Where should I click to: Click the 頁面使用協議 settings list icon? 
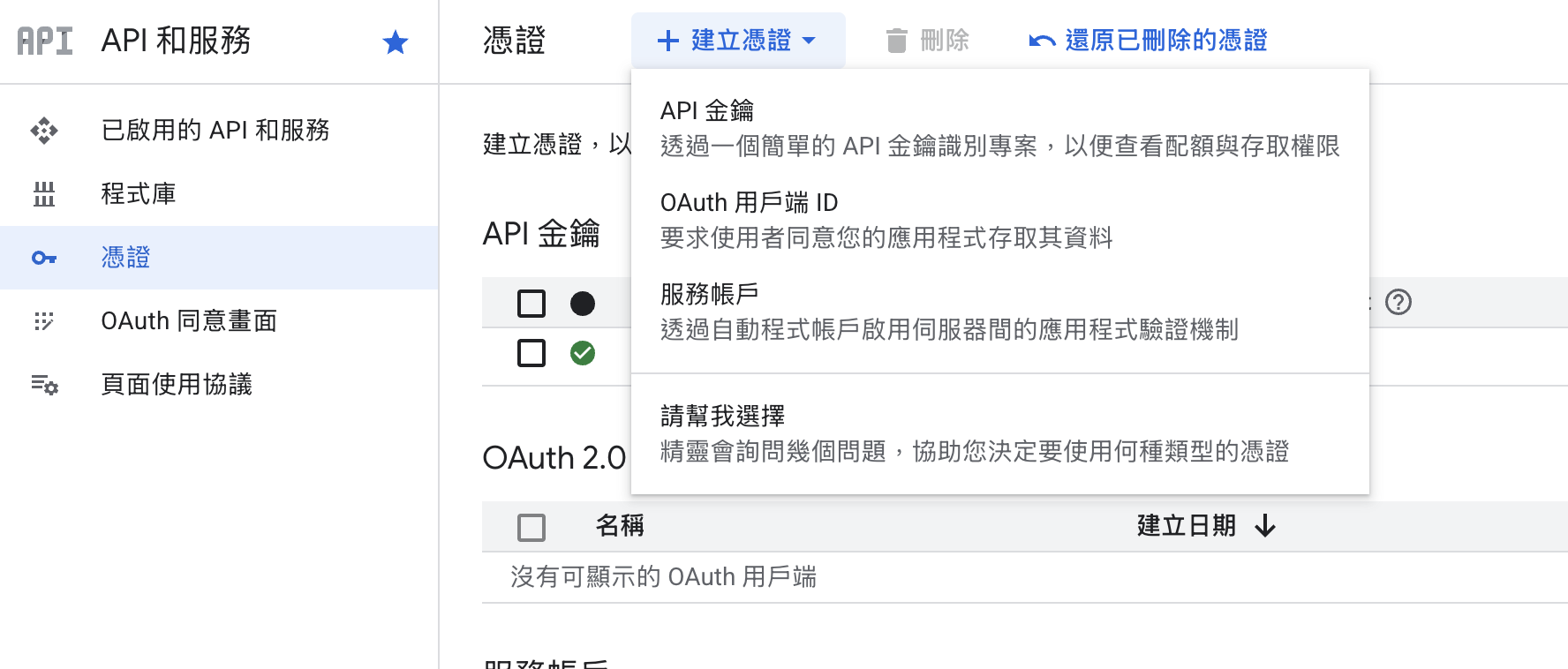tap(44, 385)
